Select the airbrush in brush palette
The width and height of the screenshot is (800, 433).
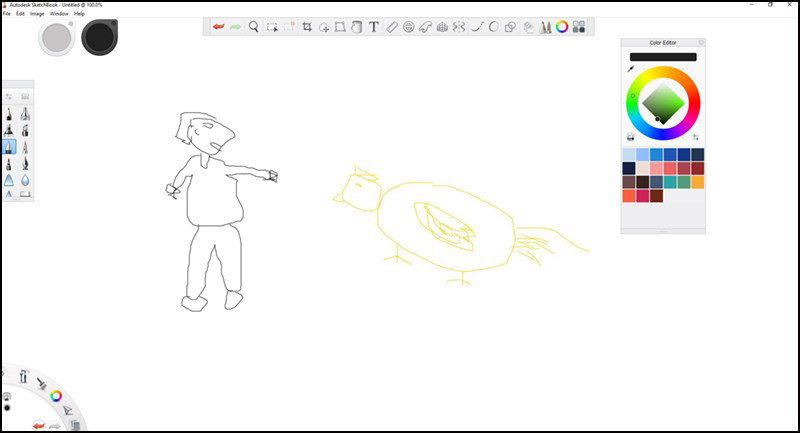[25, 114]
